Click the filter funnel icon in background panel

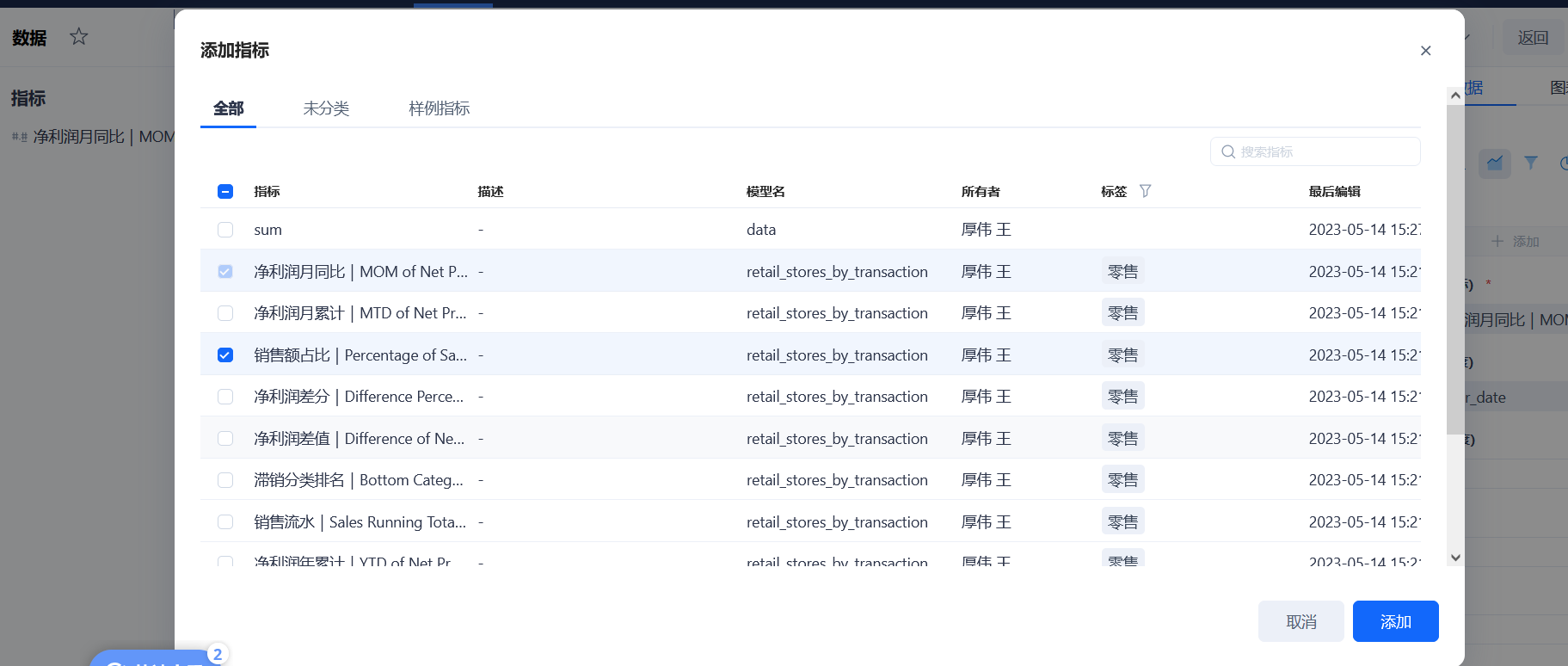point(1531,163)
